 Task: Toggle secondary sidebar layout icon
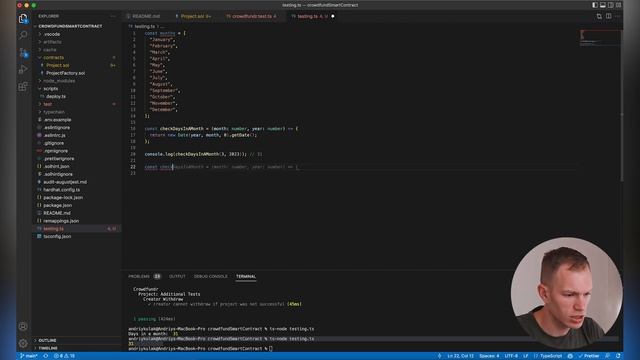point(611,5)
